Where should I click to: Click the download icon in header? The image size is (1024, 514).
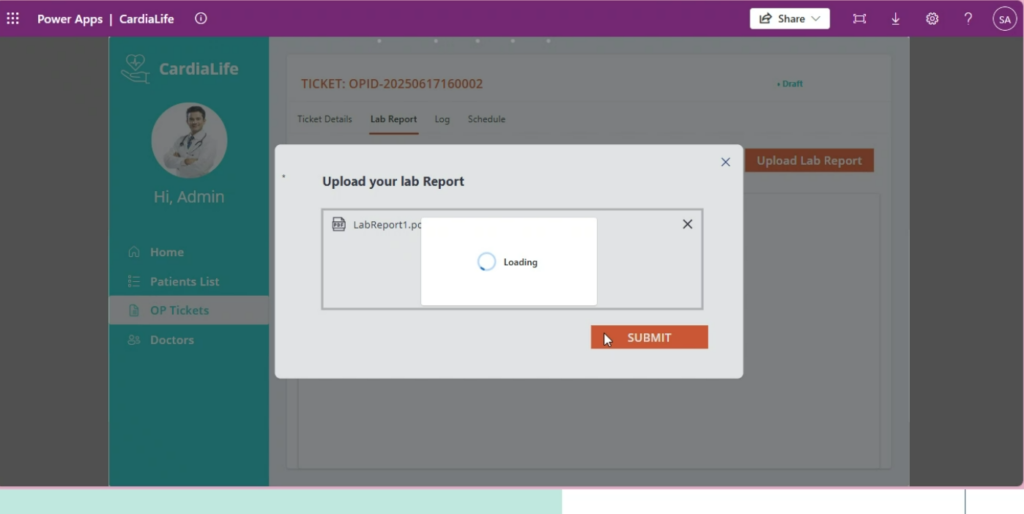point(895,19)
